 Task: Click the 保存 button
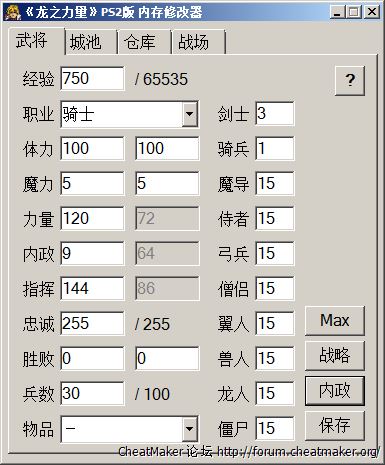(x=335, y=426)
